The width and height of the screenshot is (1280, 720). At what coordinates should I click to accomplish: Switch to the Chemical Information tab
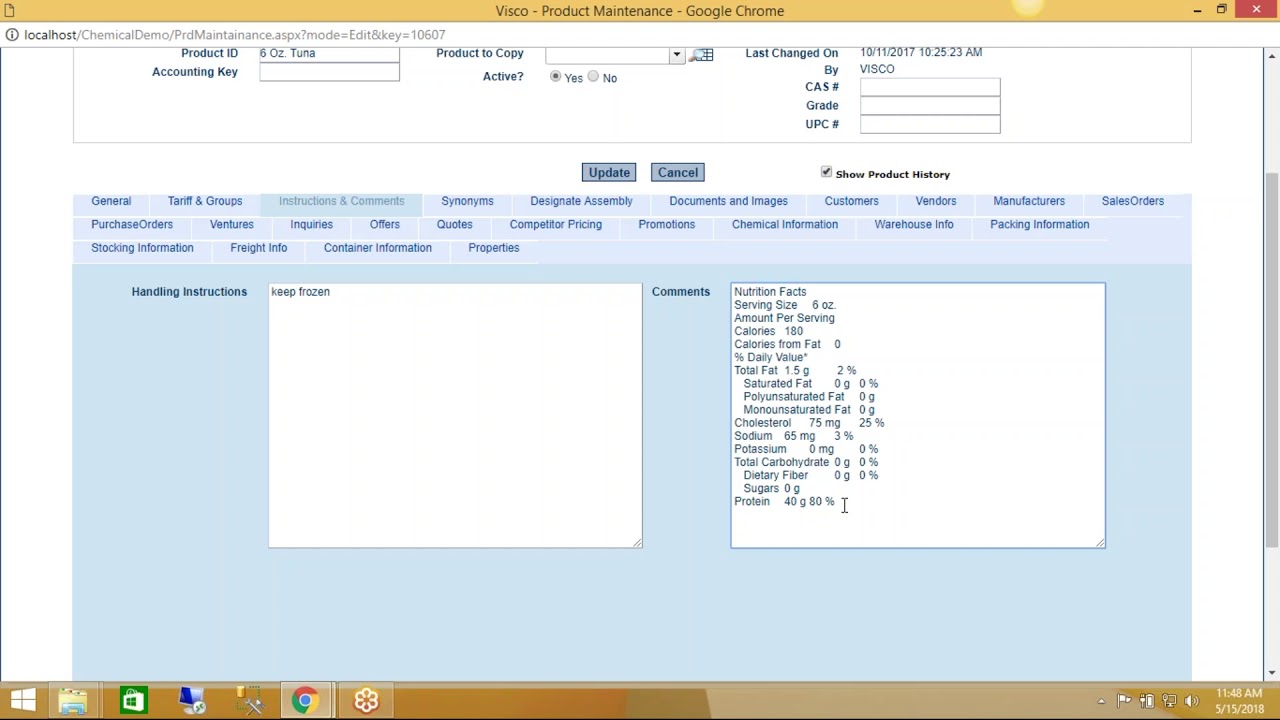click(x=785, y=224)
